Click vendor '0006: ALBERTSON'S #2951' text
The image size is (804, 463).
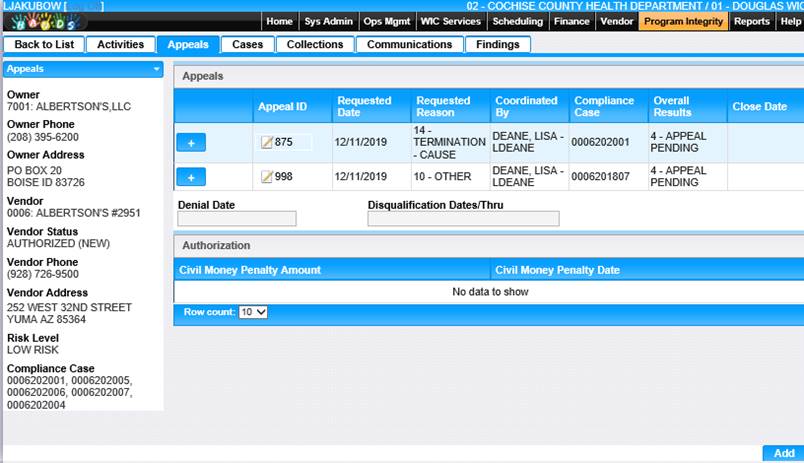73,213
